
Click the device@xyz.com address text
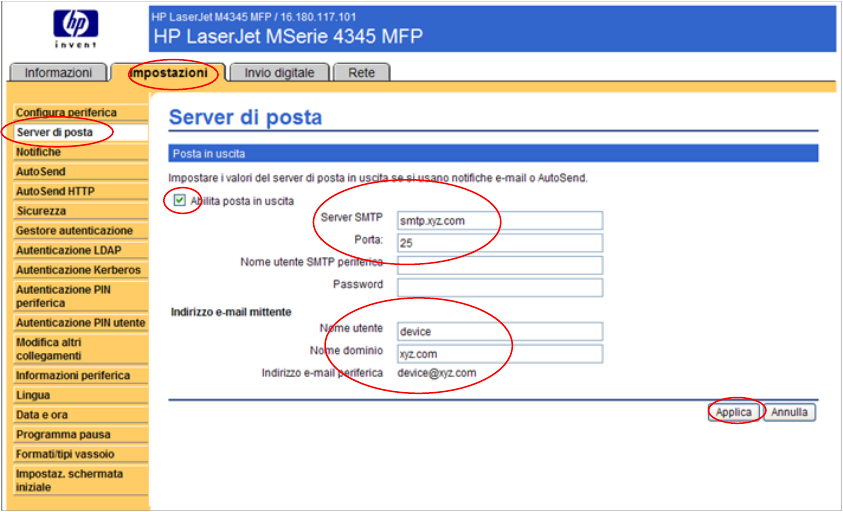click(437, 373)
